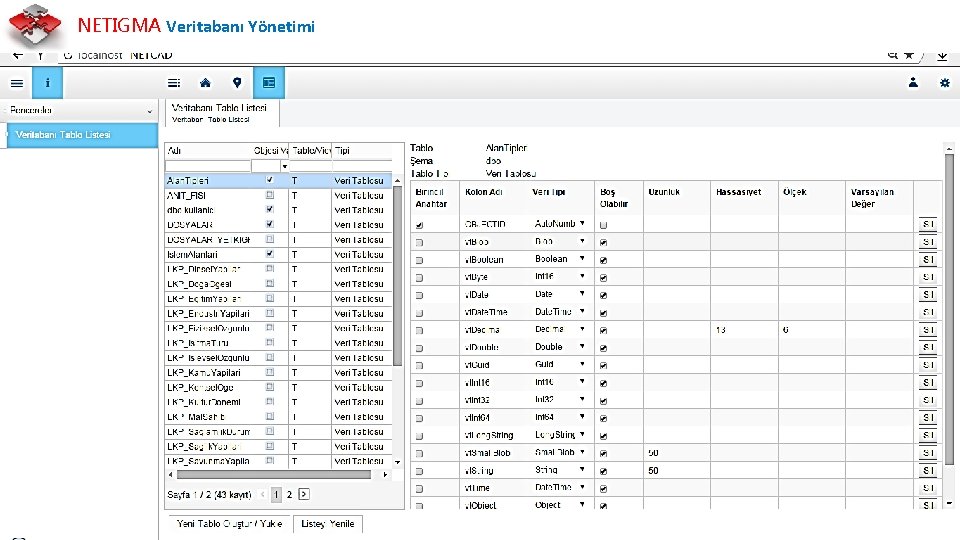Click the action button in vlInt16 row

[928, 383]
